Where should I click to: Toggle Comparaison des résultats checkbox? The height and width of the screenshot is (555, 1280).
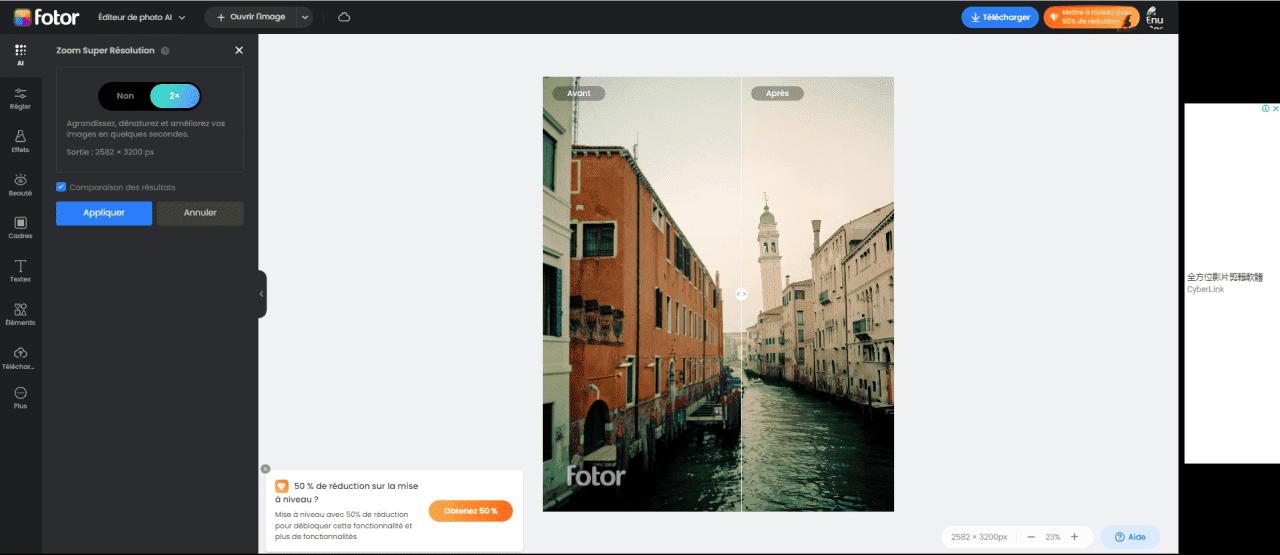coord(61,187)
